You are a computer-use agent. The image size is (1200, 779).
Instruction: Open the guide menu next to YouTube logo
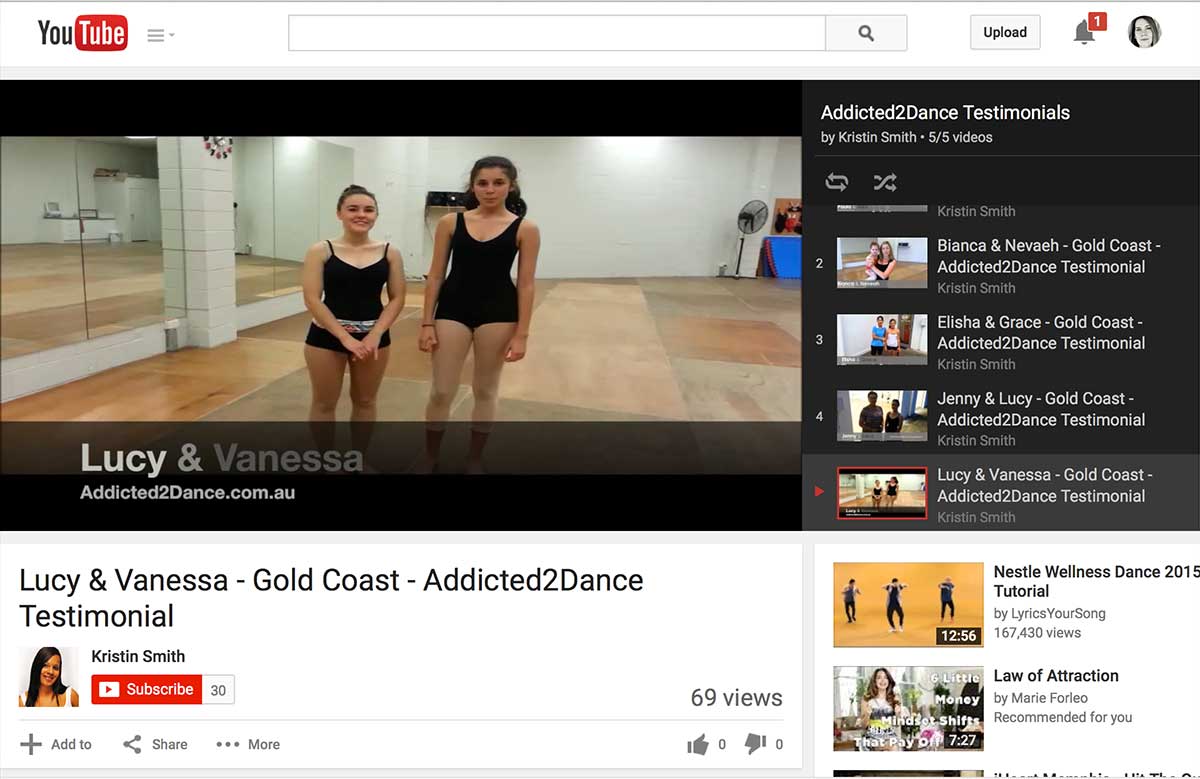pyautogui.click(x=160, y=35)
